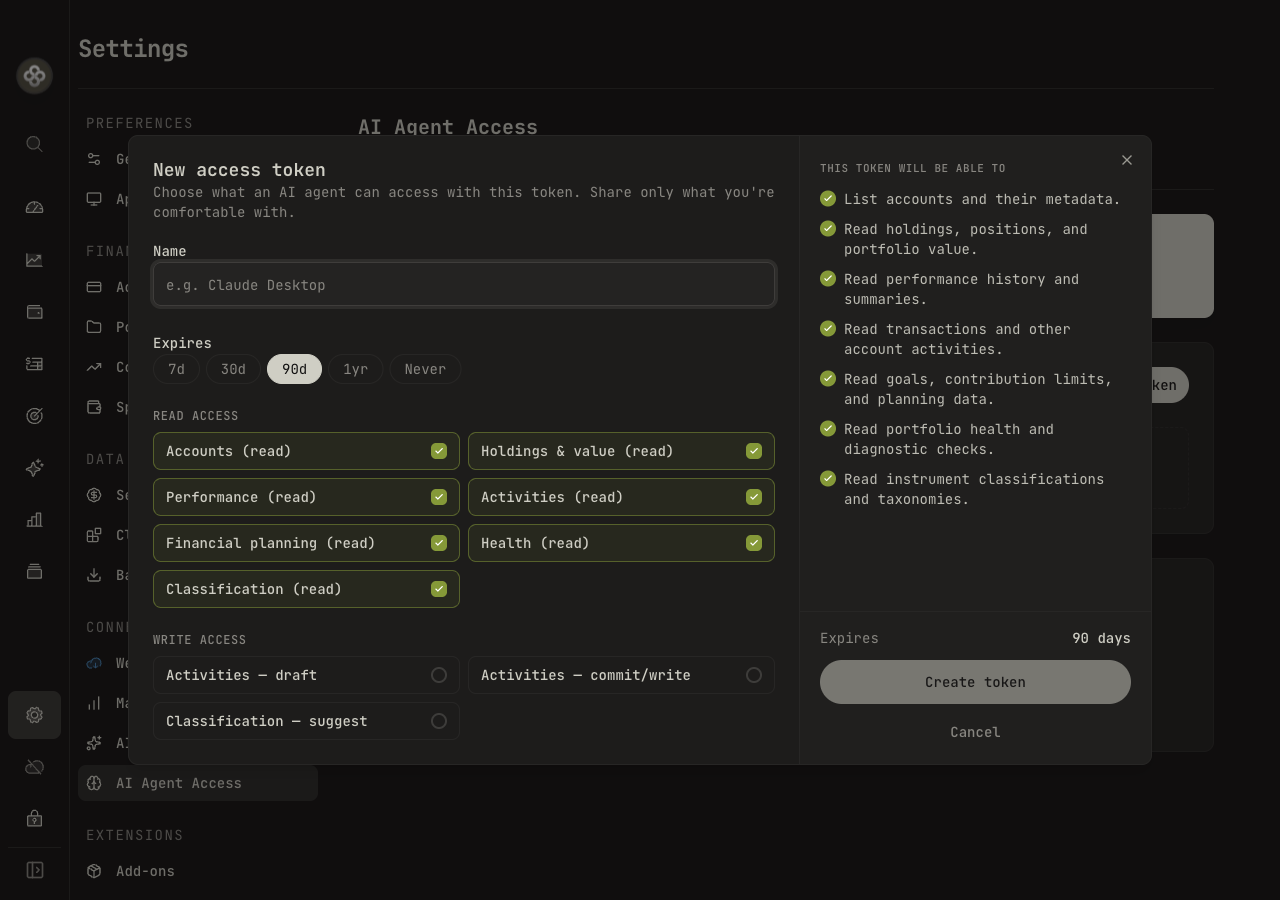Viewport: 1280px width, 900px height.
Task: Click the Add-ons cube icon
Action: pos(94,871)
